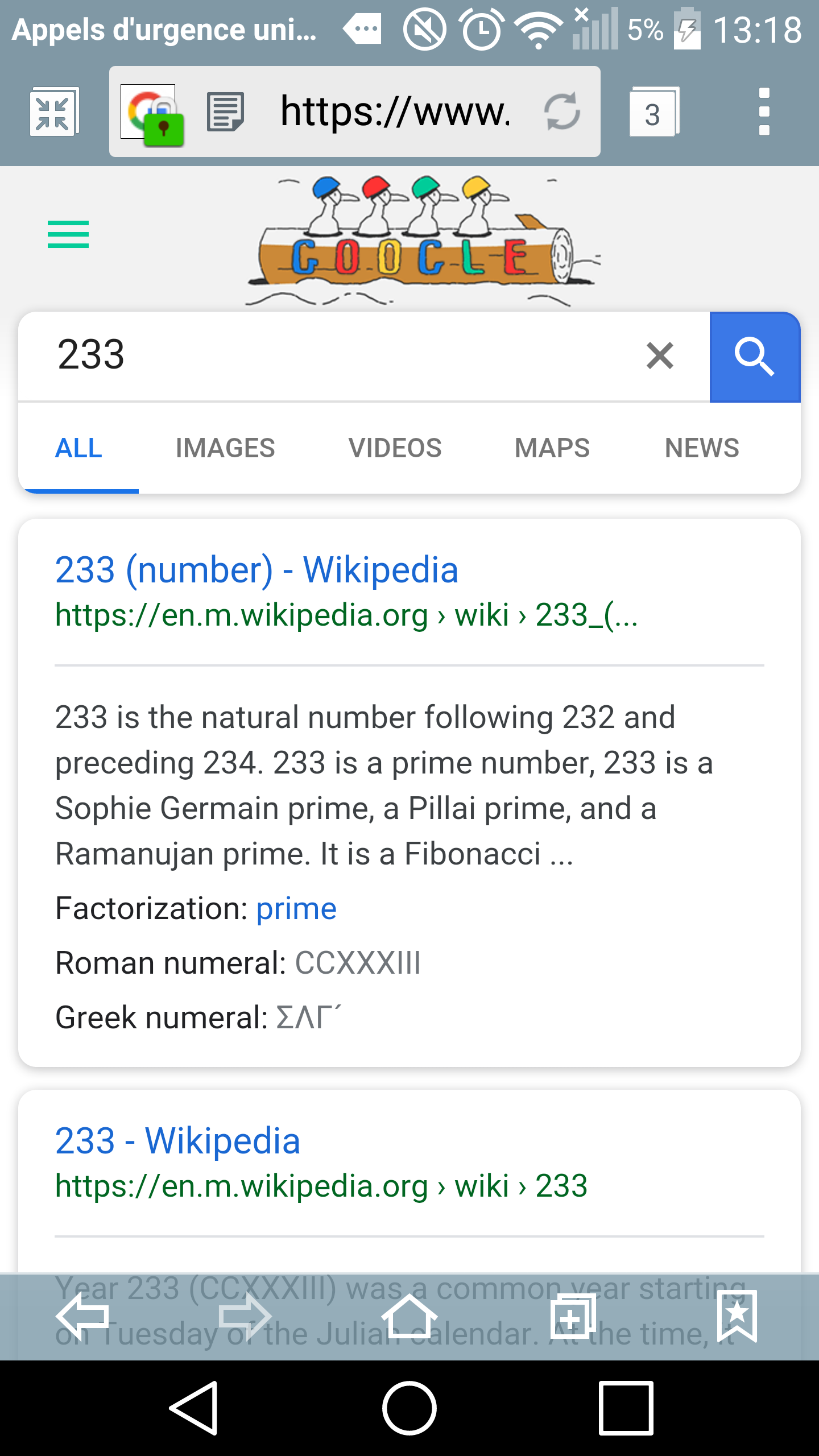819x1456 pixels.
Task: Switch to the Images tab
Action: click(x=225, y=448)
